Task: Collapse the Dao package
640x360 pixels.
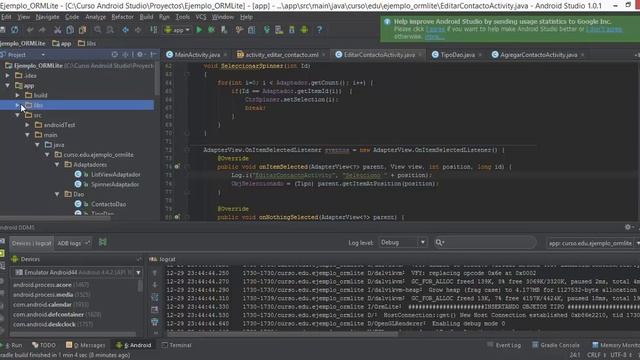Action: (x=57, y=194)
